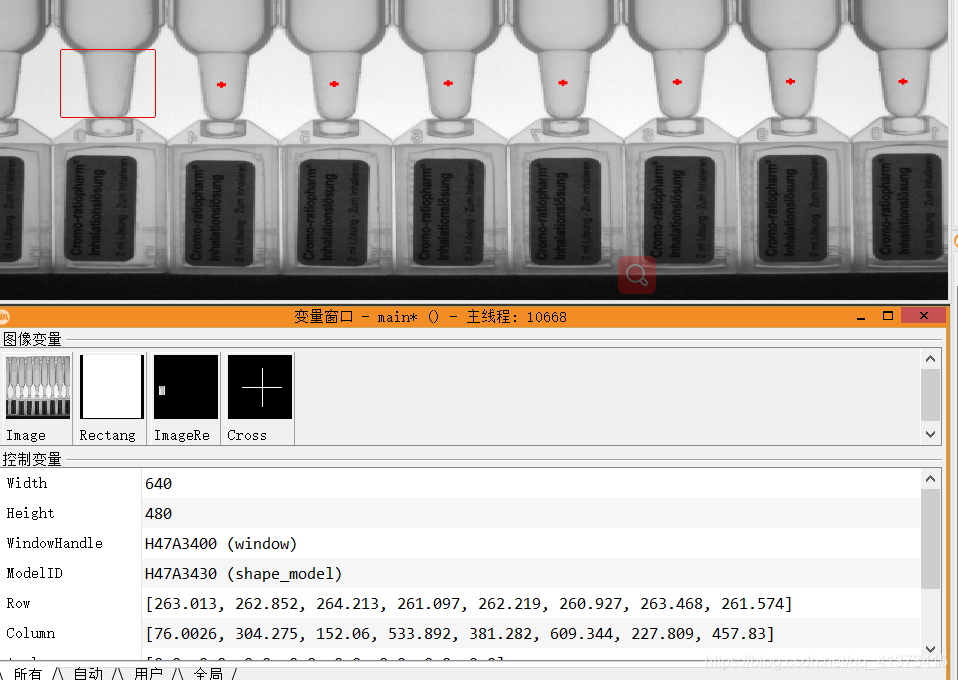Screen dimensions: 958x680
Task: Click the Width value 640
Action: click(x=158, y=484)
